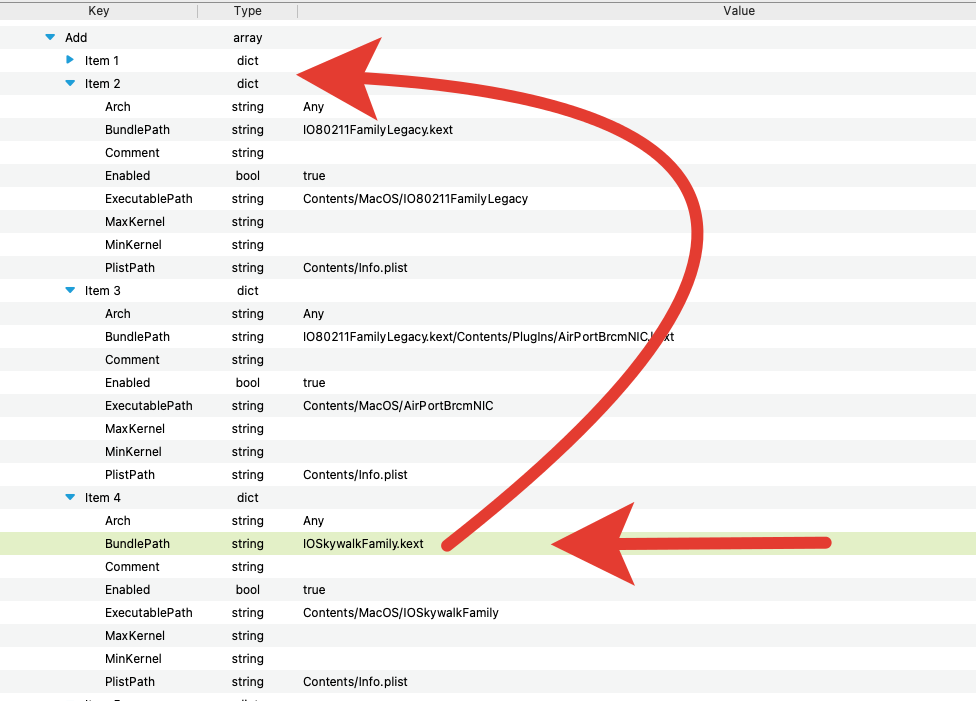Select the IO80211FamilyLegacy.kext BundlePath value
The height and width of the screenshot is (701, 976).
point(377,130)
